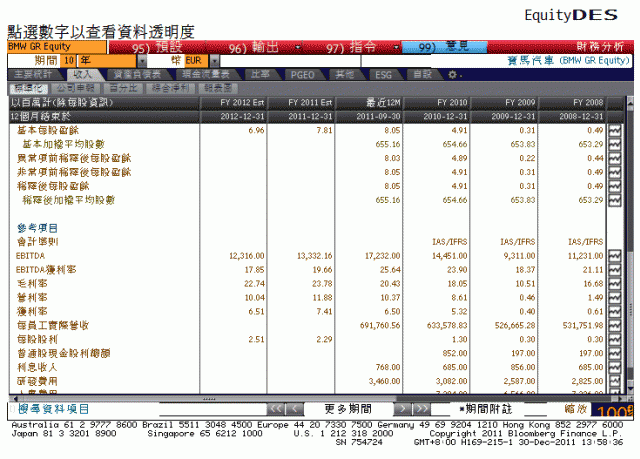Screen dimensions: 640x459
Task: Click the 99) 意見 feedback button
Action: [444, 47]
